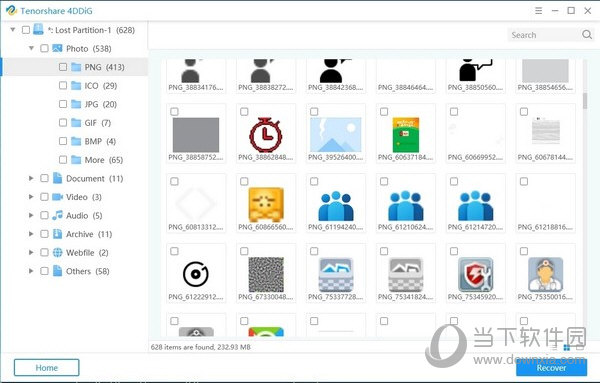The height and width of the screenshot is (383, 600).
Task: Click the Home button
Action: click(x=47, y=368)
